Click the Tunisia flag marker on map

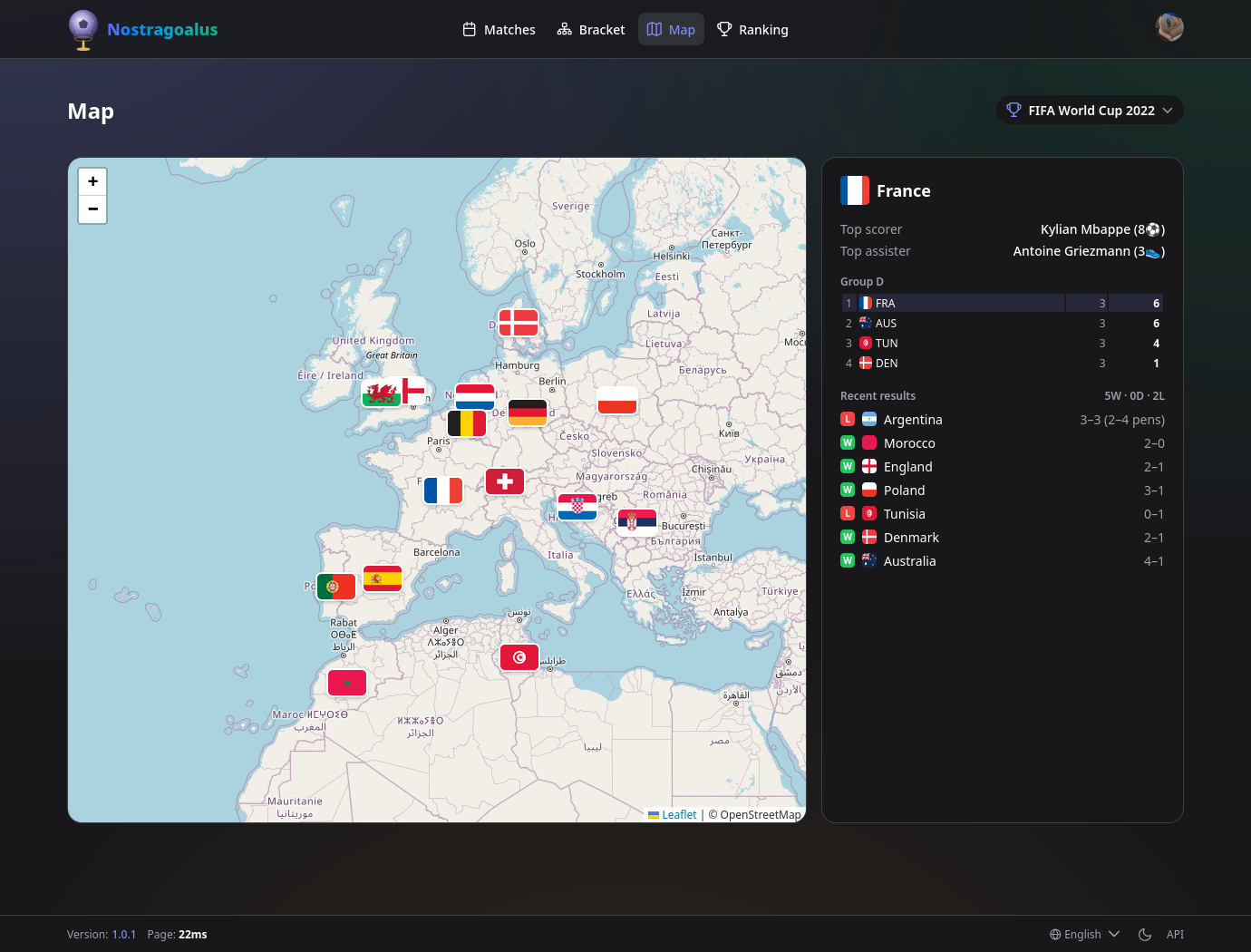click(519, 657)
